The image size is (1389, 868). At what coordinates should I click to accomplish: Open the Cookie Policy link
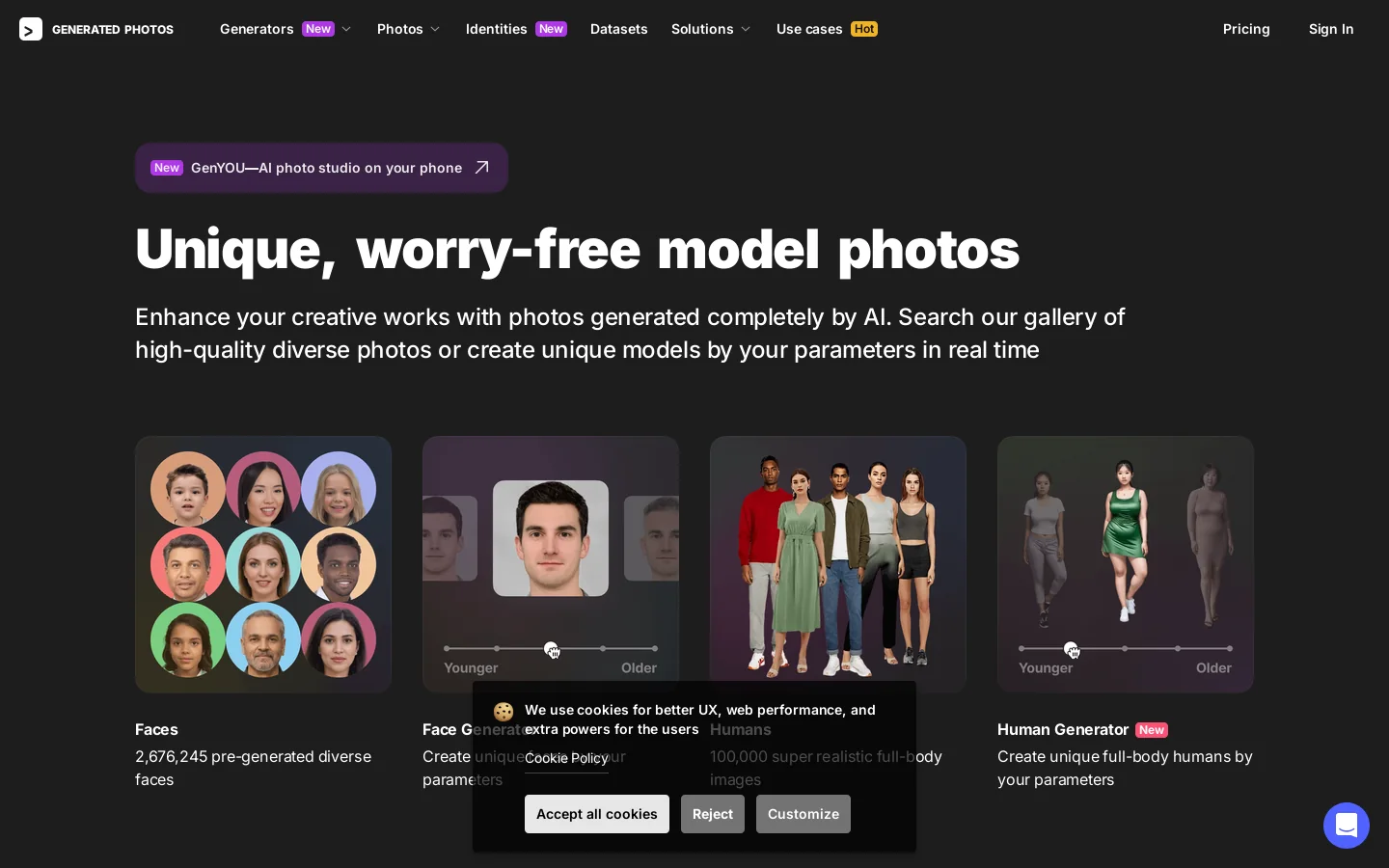pyautogui.click(x=566, y=758)
